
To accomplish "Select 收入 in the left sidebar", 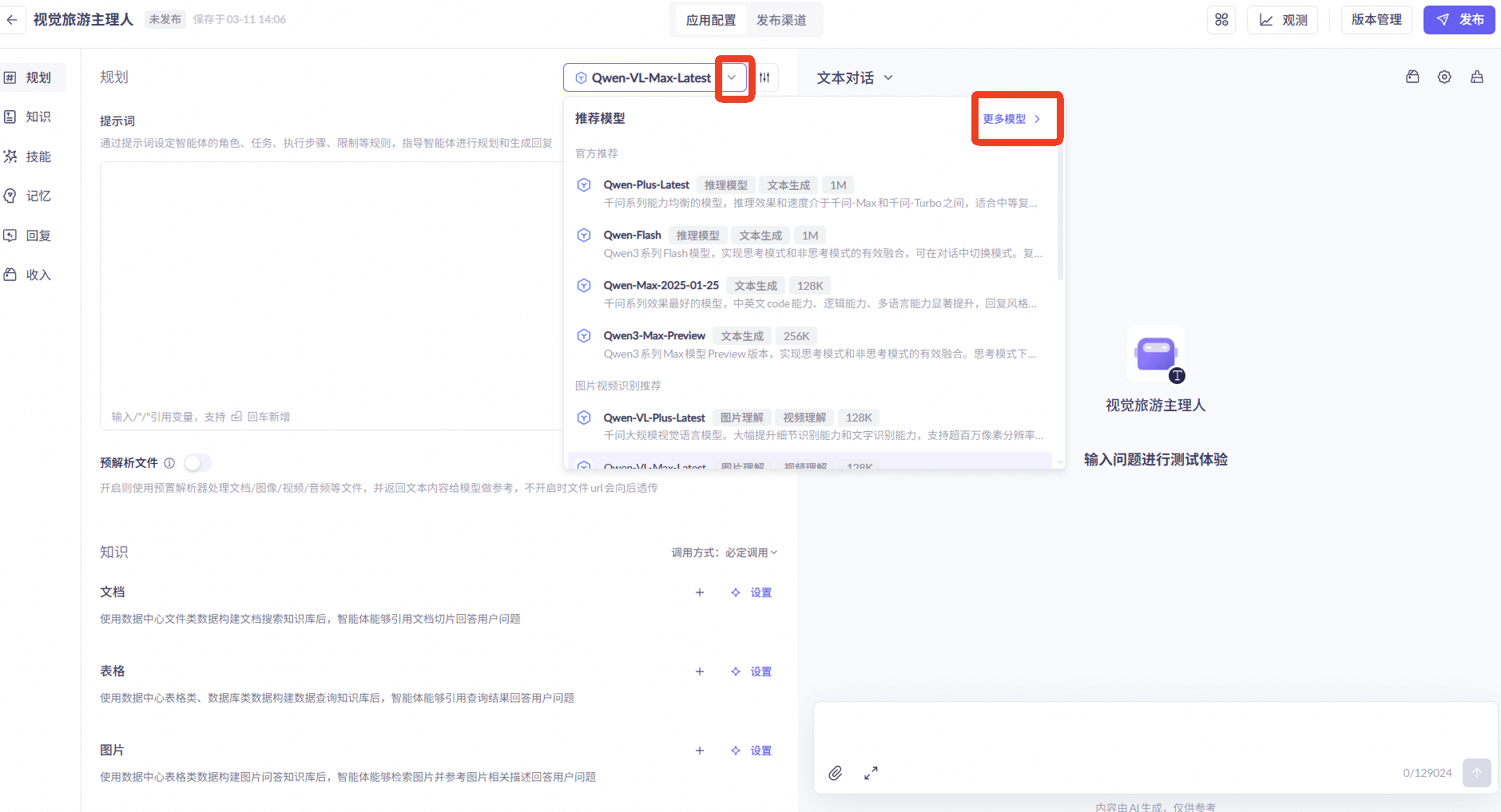I will click(x=34, y=275).
